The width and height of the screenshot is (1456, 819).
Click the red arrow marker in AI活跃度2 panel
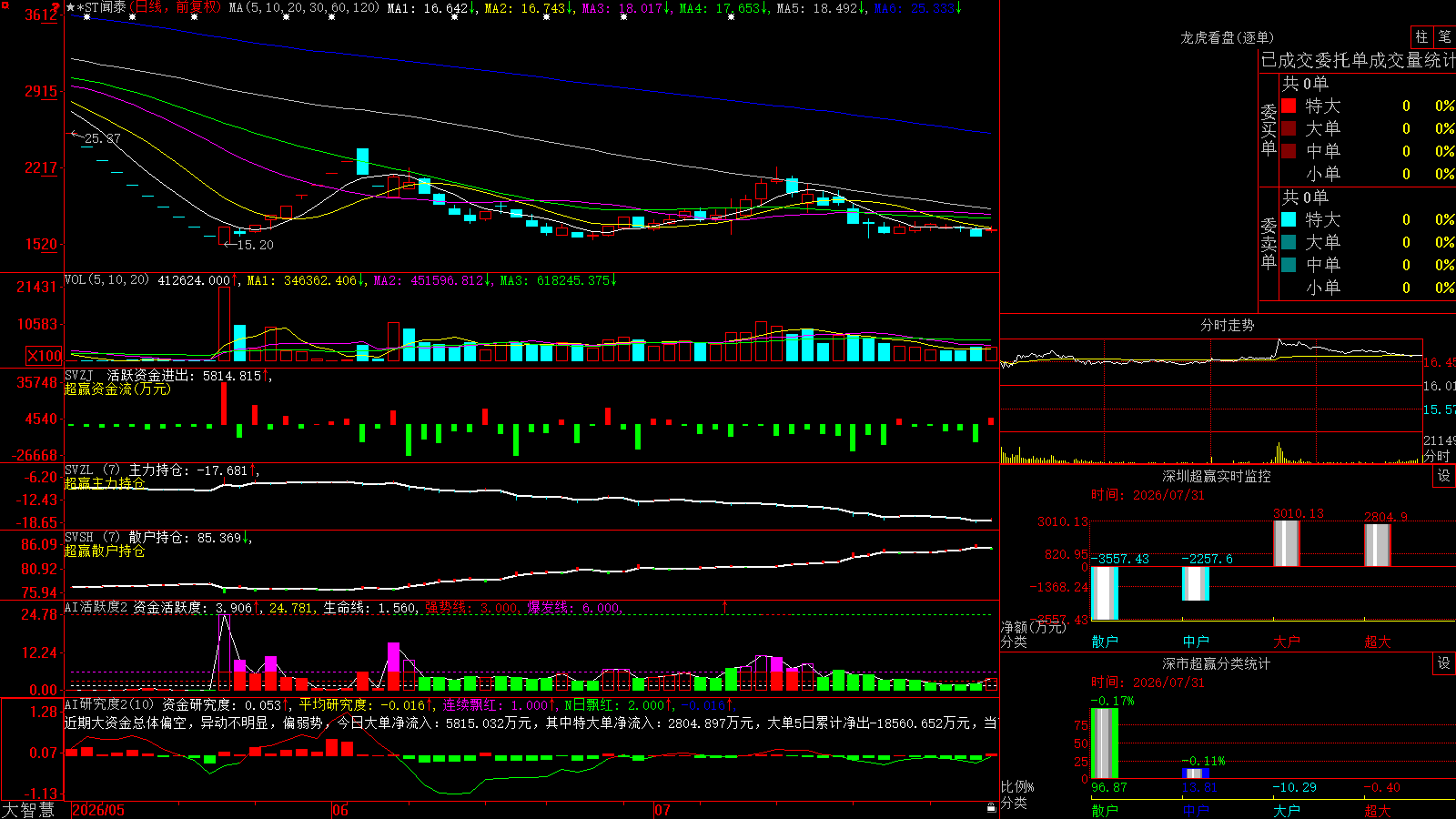coord(725,606)
